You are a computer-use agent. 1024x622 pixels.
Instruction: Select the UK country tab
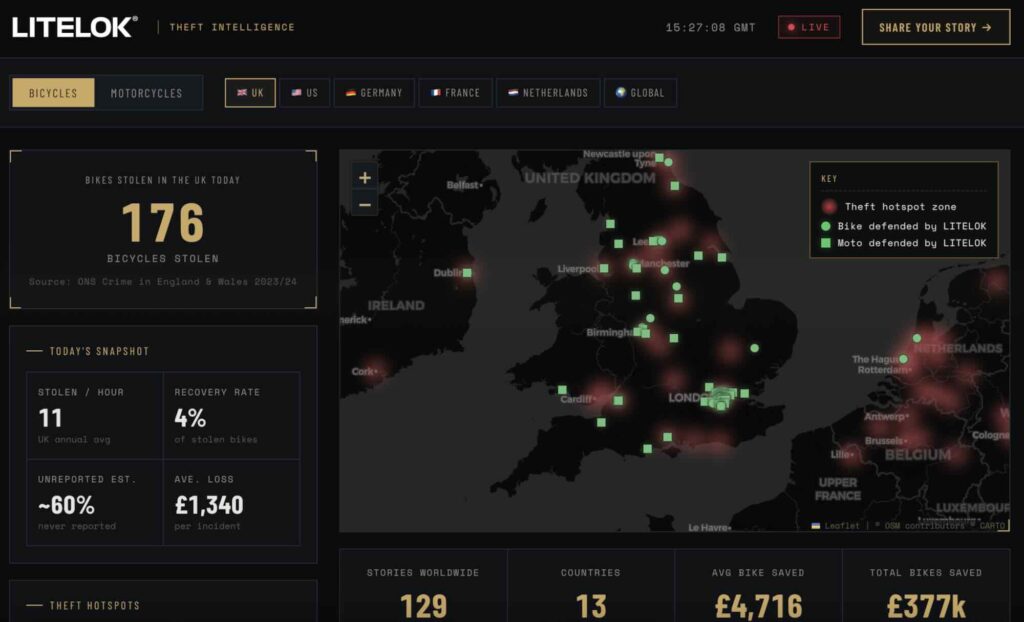pos(250,93)
